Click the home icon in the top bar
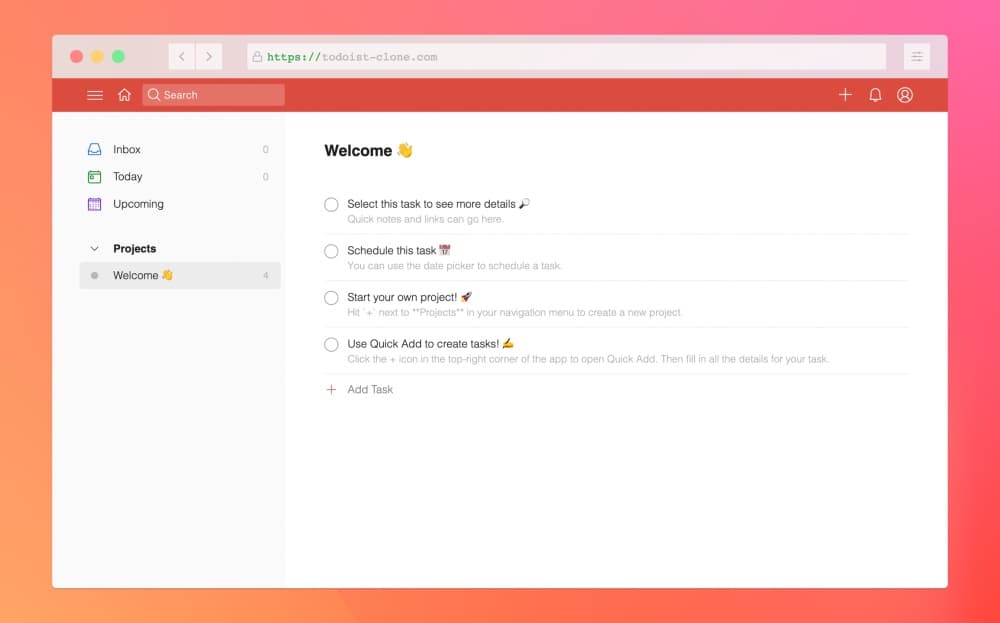The height and width of the screenshot is (623, 1000). (124, 94)
